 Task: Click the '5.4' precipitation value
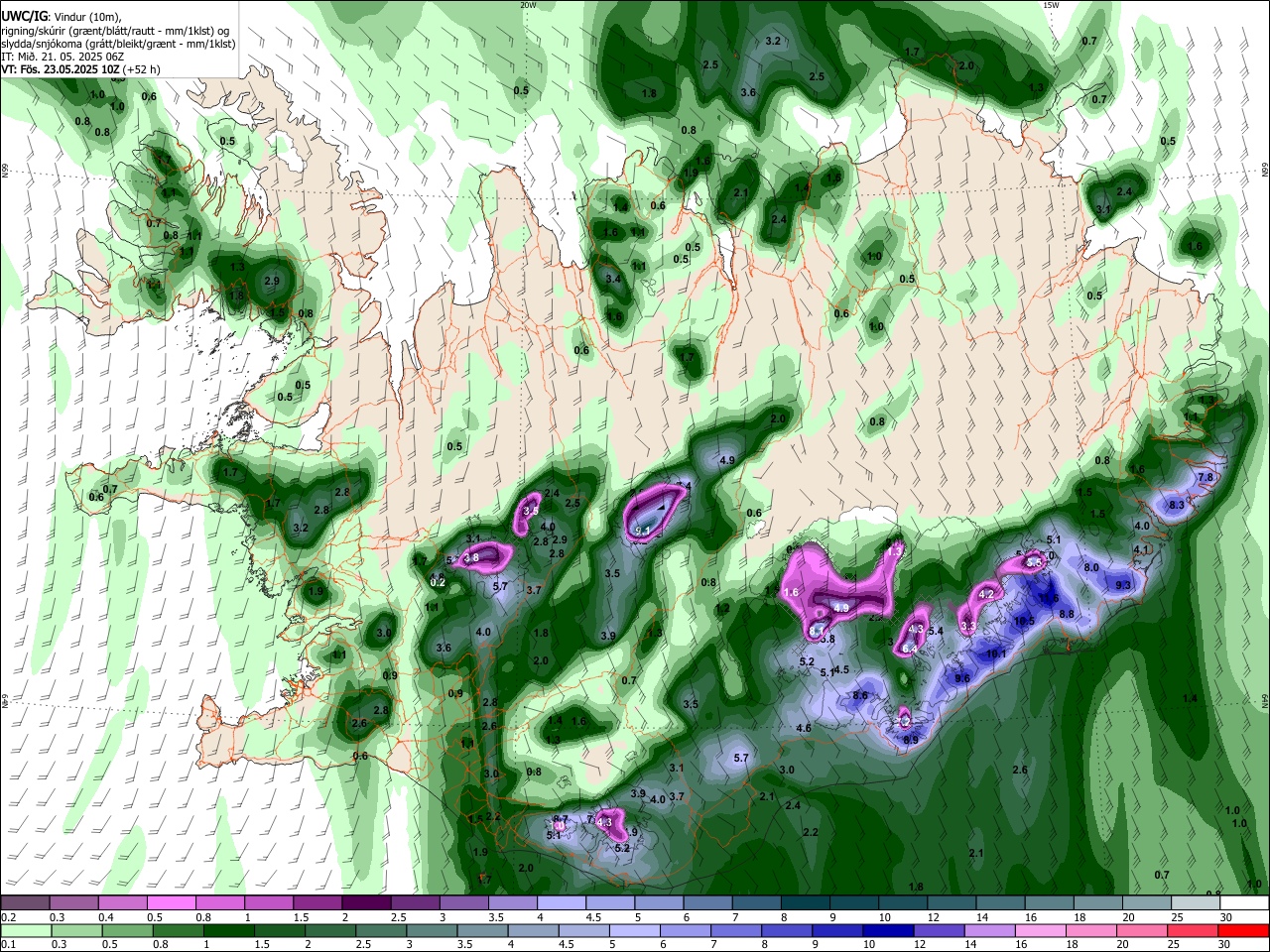tap(935, 631)
